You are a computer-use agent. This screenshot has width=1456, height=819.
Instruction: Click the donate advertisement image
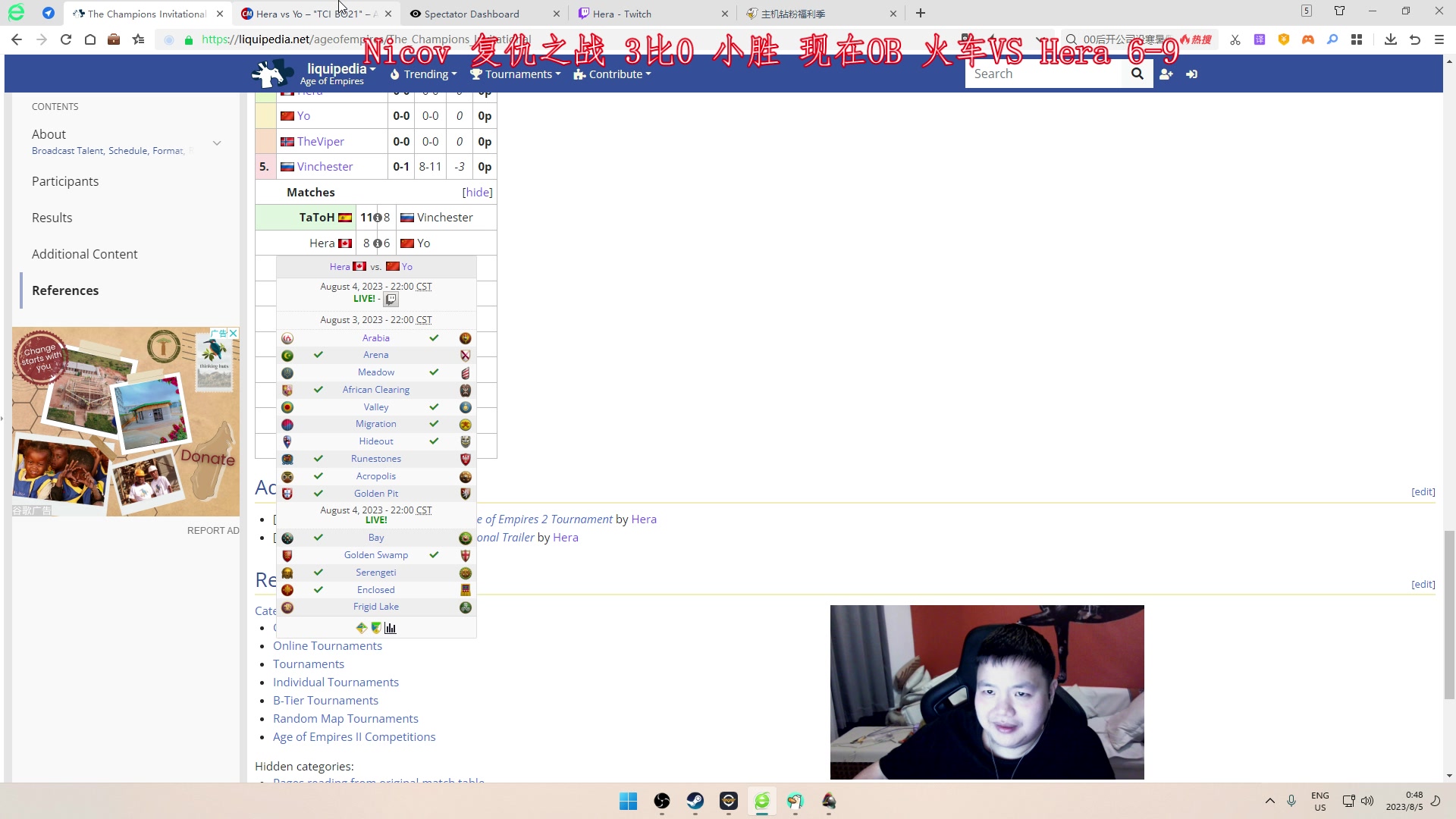click(x=126, y=422)
